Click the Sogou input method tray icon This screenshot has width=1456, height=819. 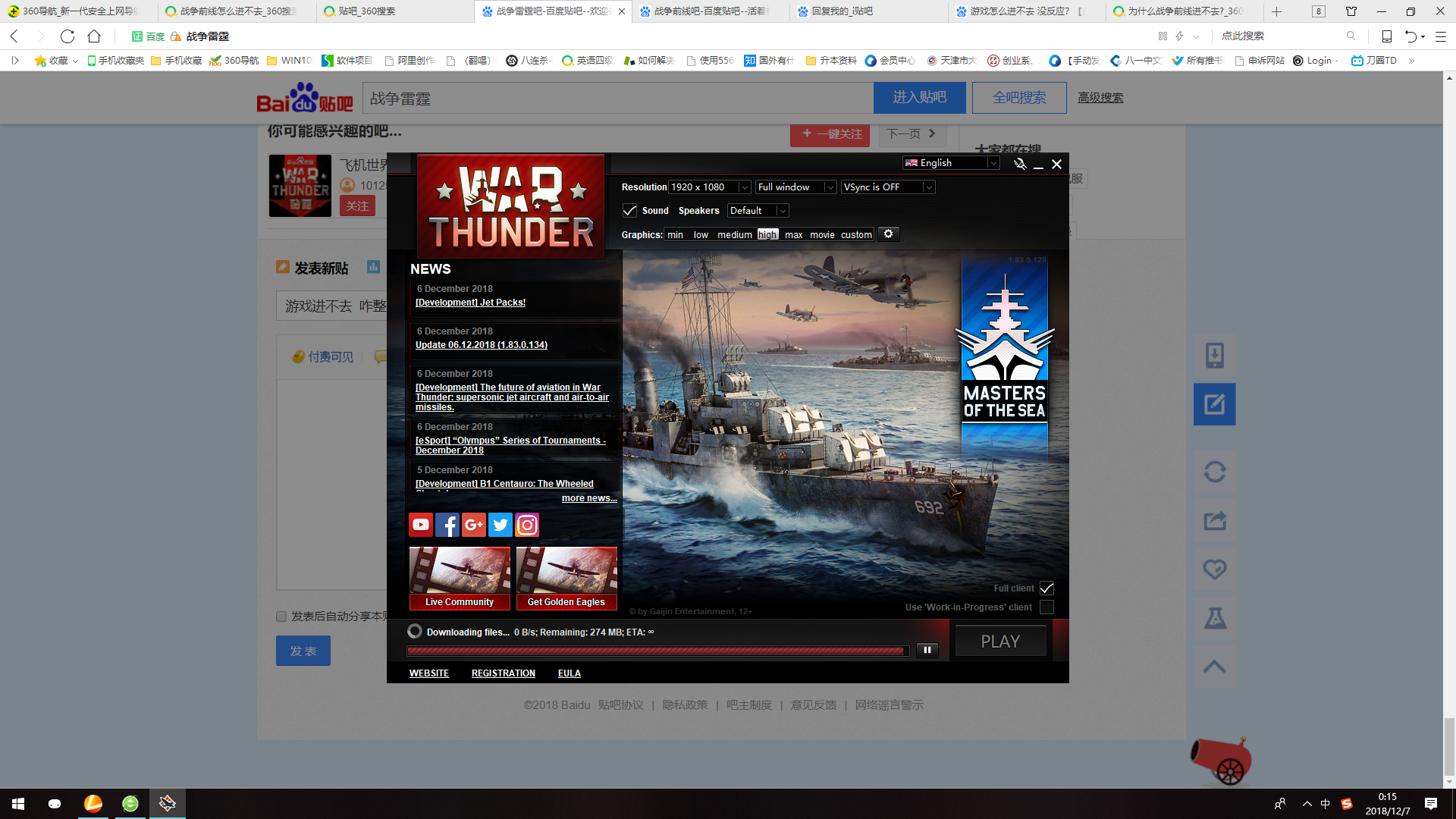coord(1347,804)
